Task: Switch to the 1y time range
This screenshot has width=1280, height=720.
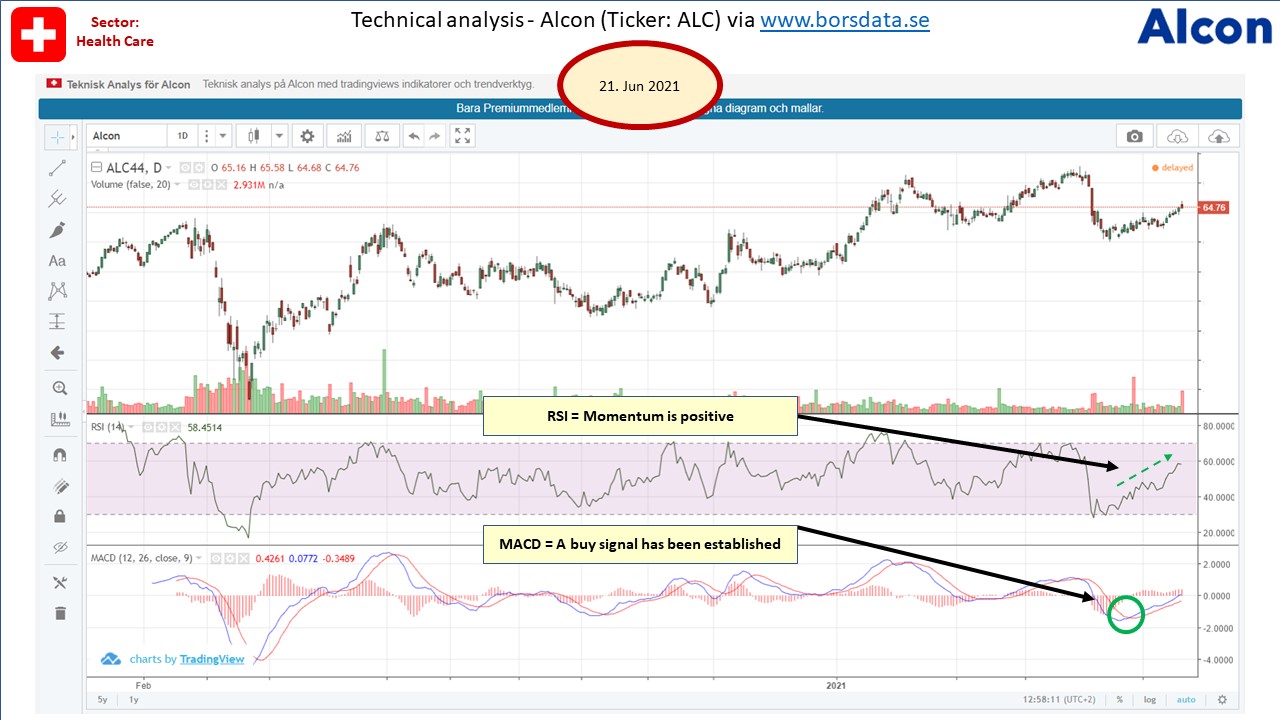Action: pyautogui.click(x=133, y=700)
